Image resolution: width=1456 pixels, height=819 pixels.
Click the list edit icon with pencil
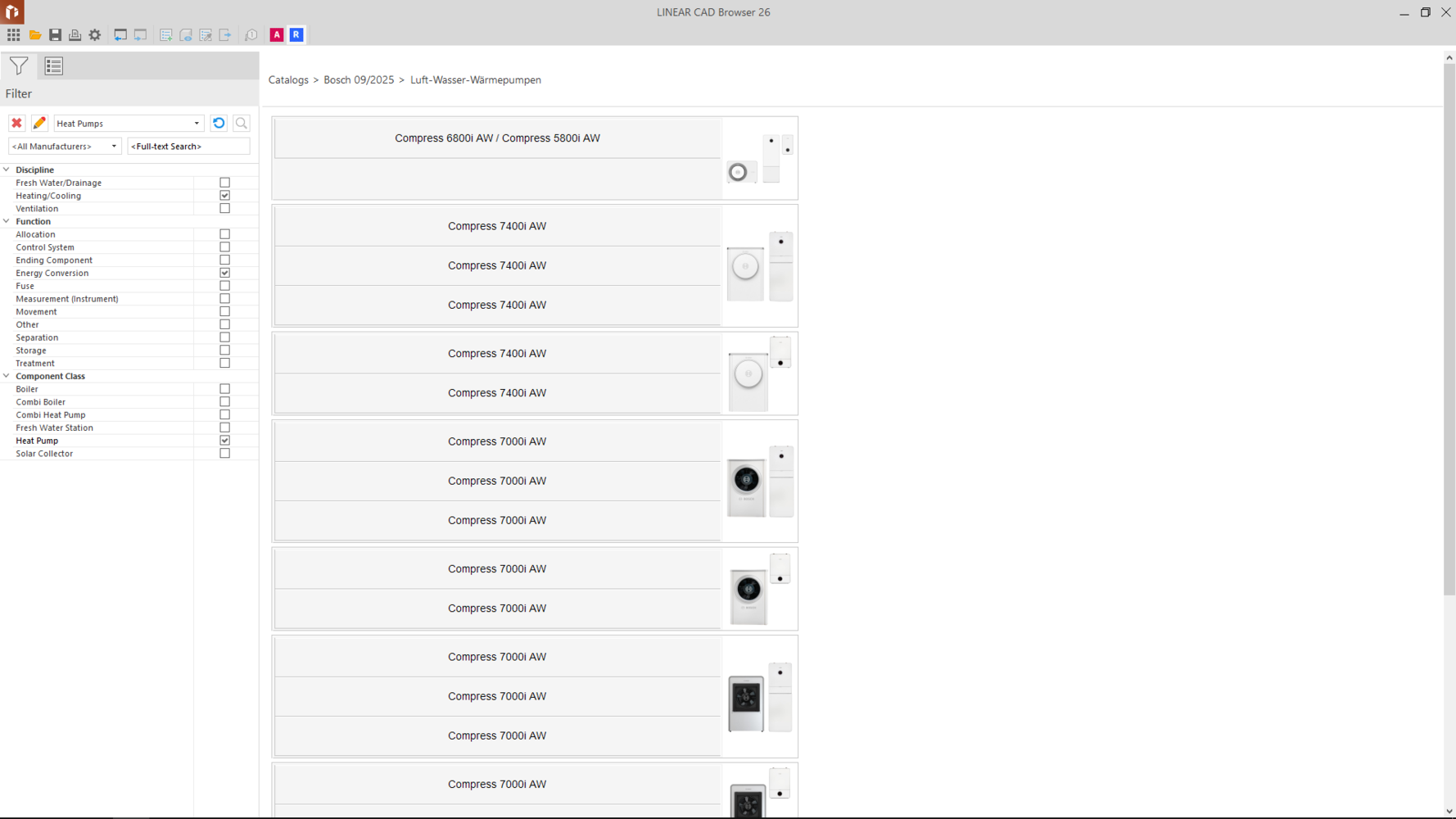[x=206, y=35]
